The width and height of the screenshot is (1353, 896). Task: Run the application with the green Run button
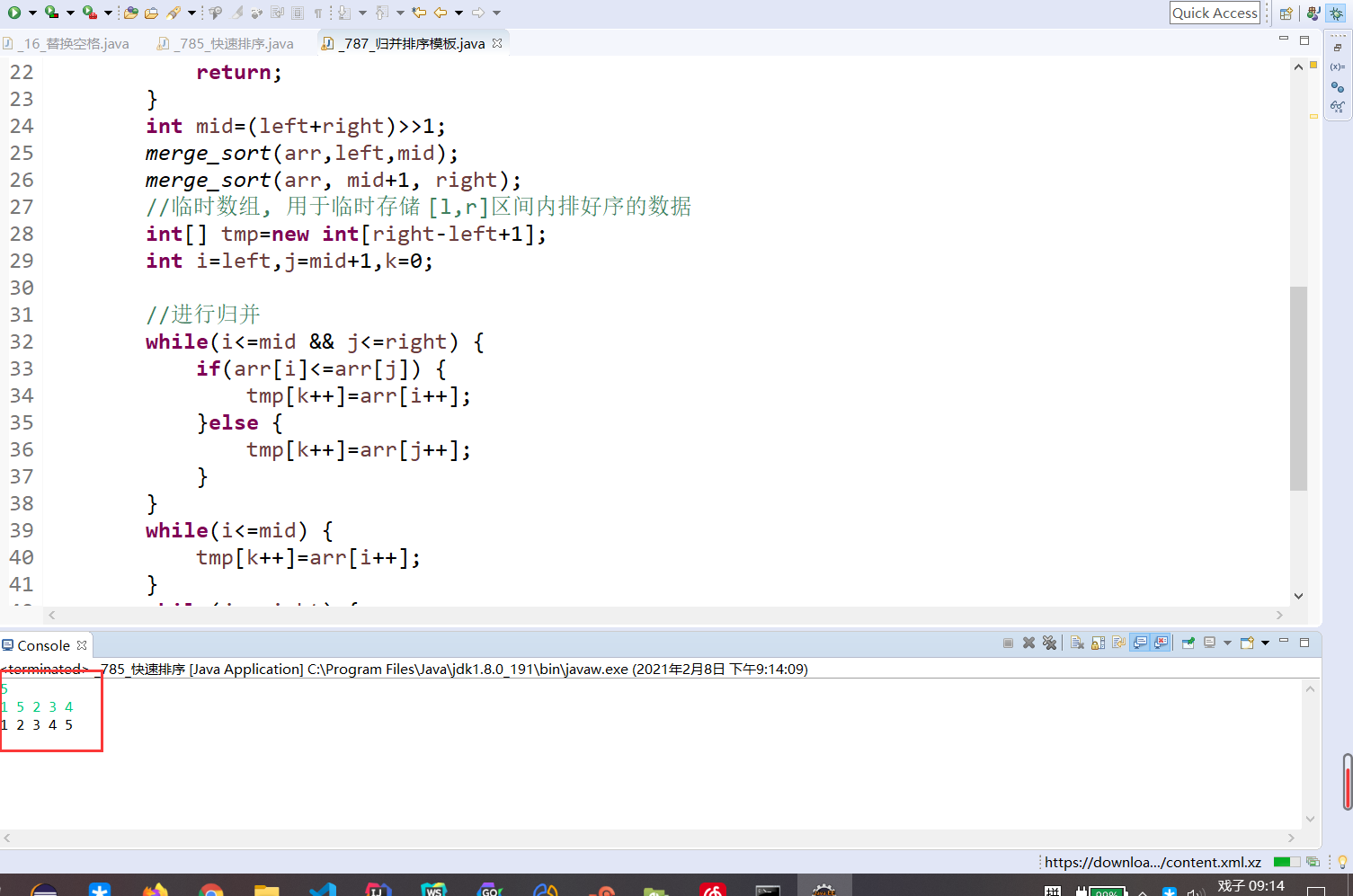[14, 14]
